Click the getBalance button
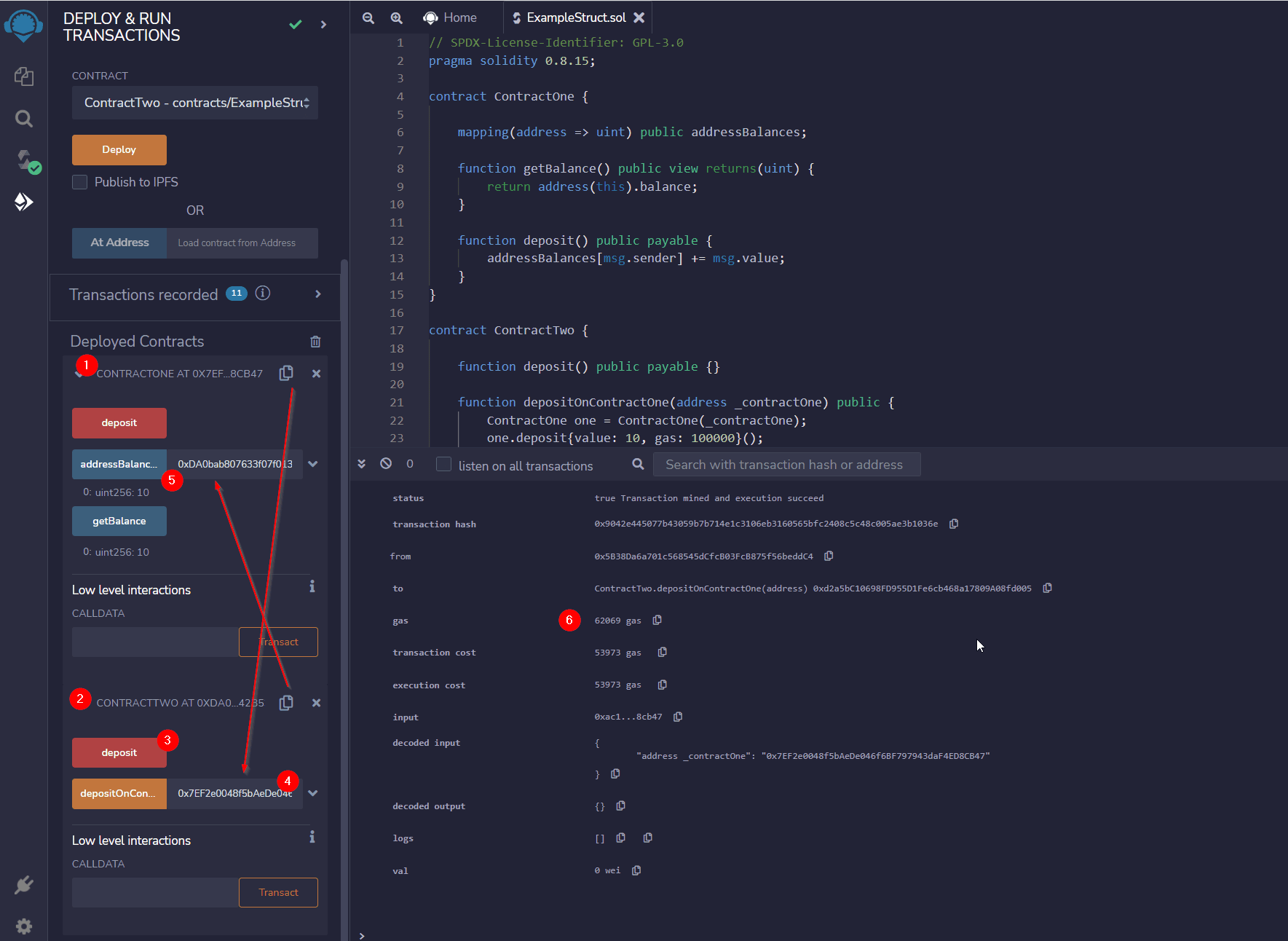Screen dimensions: 1288x941 tap(119, 521)
